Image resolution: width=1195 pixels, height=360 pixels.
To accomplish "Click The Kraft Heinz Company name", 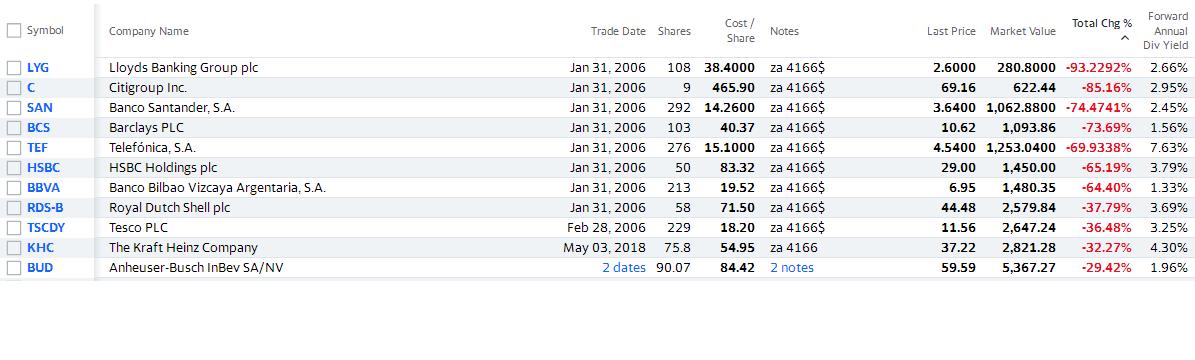I will click(x=183, y=248).
